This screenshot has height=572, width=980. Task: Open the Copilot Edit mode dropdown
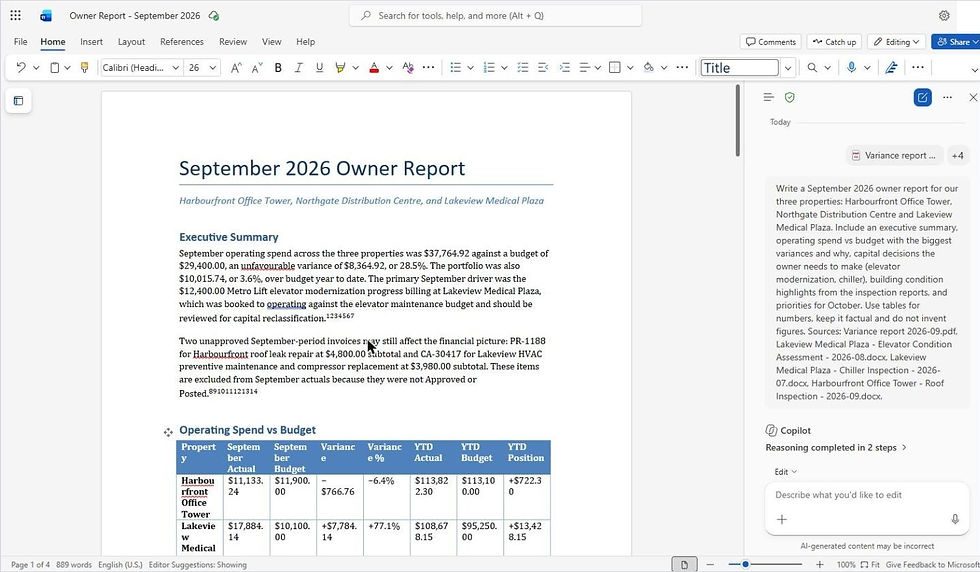786,472
